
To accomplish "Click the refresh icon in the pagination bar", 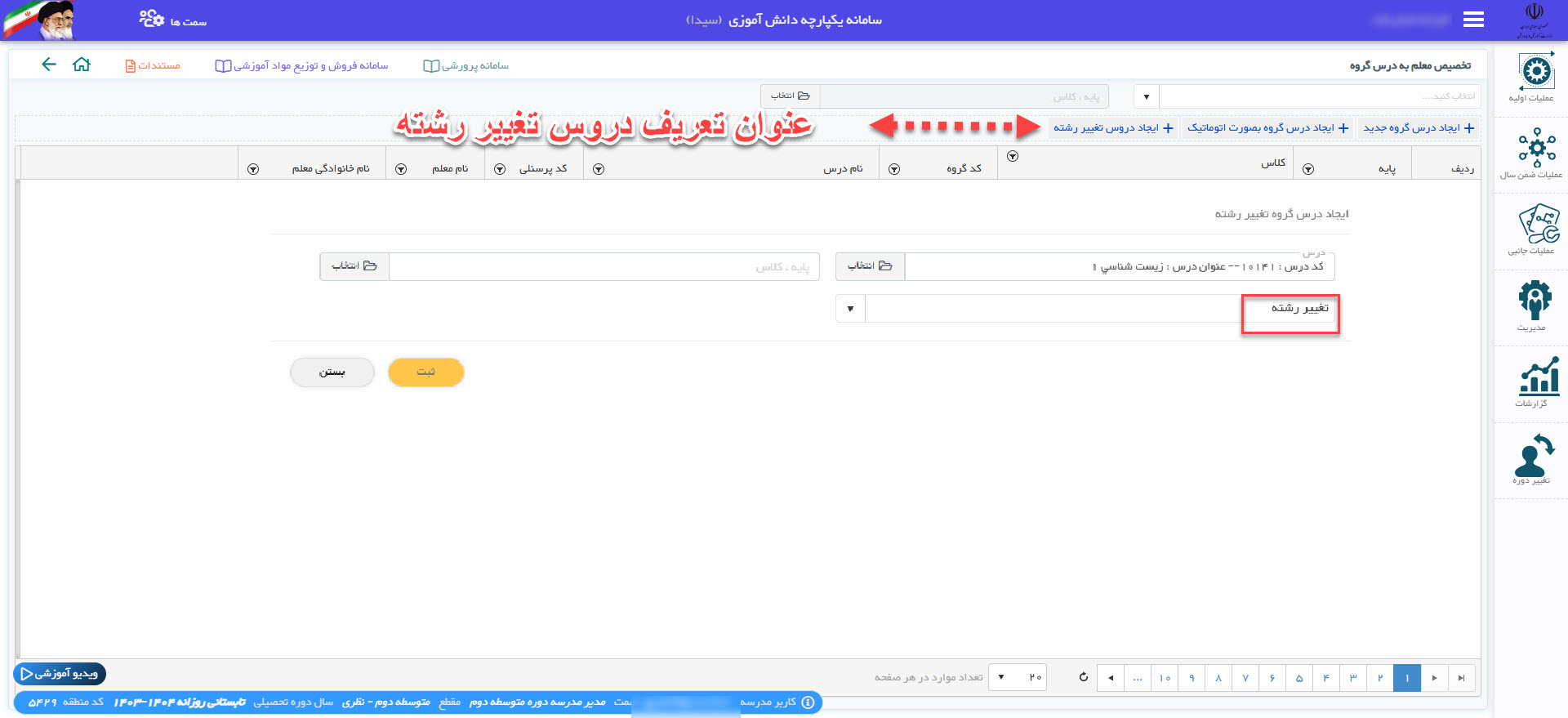I will 1083,677.
